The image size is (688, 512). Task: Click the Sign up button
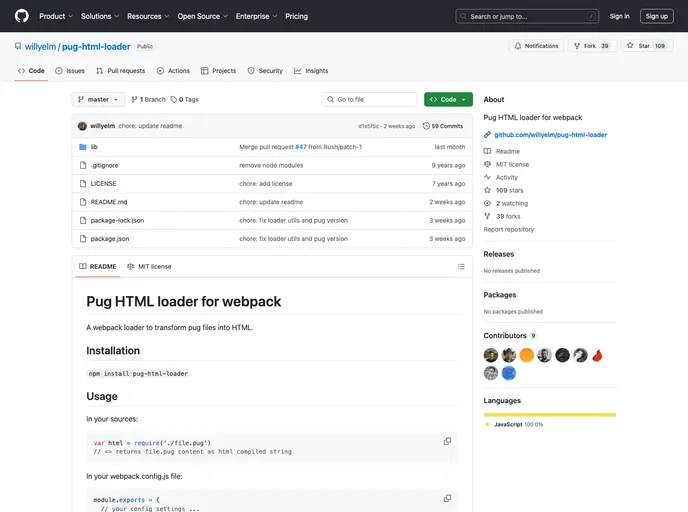click(x=656, y=16)
